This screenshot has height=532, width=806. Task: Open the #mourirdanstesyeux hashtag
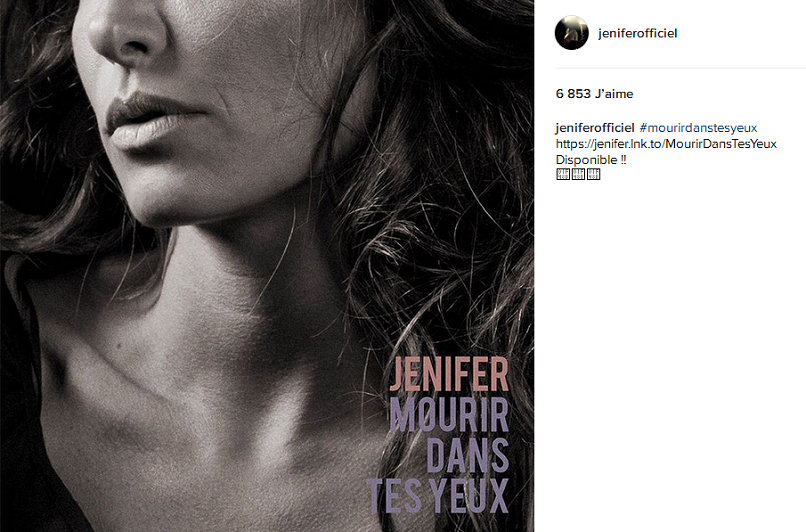[698, 128]
